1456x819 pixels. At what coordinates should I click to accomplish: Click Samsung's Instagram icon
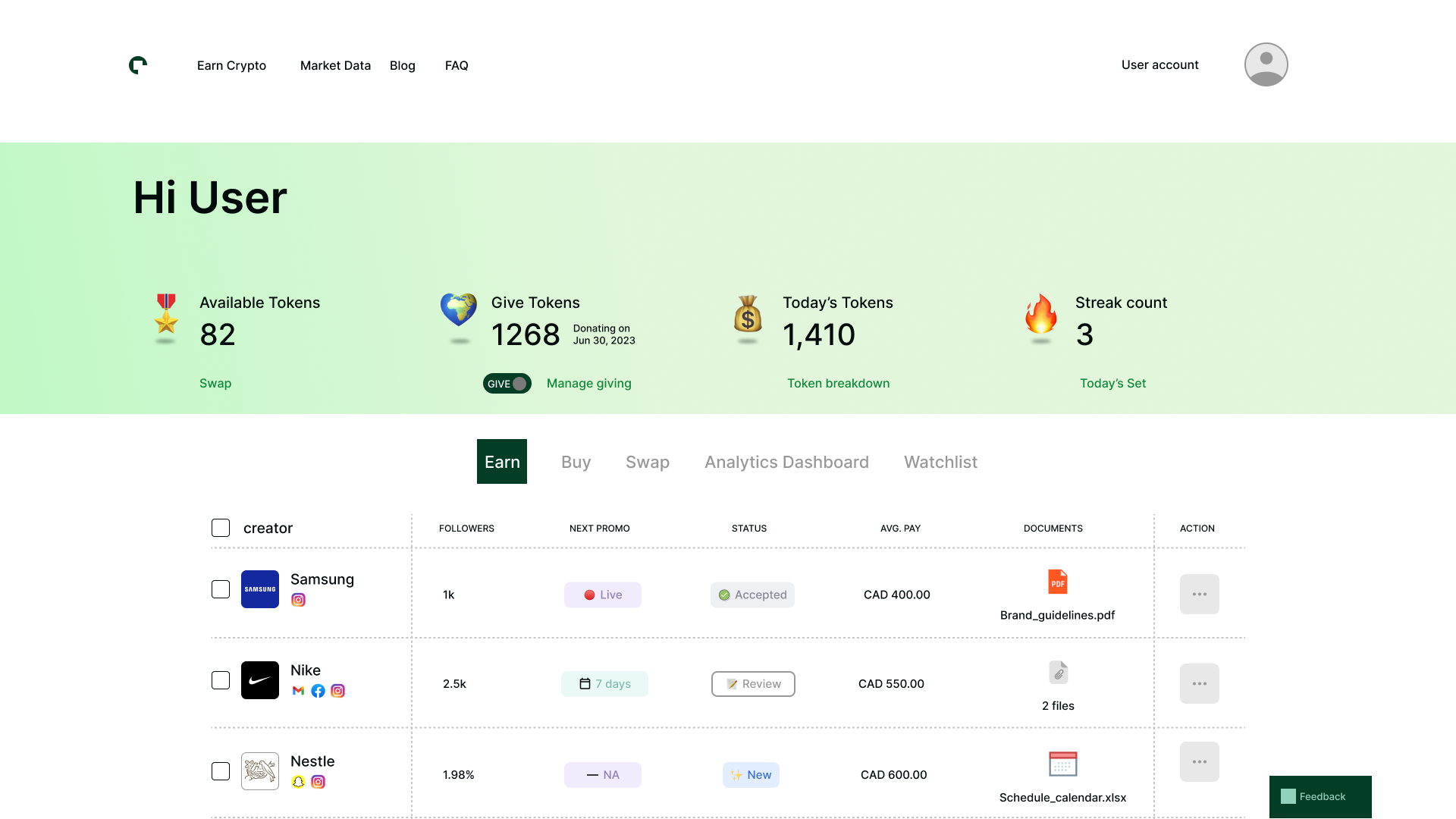299,600
